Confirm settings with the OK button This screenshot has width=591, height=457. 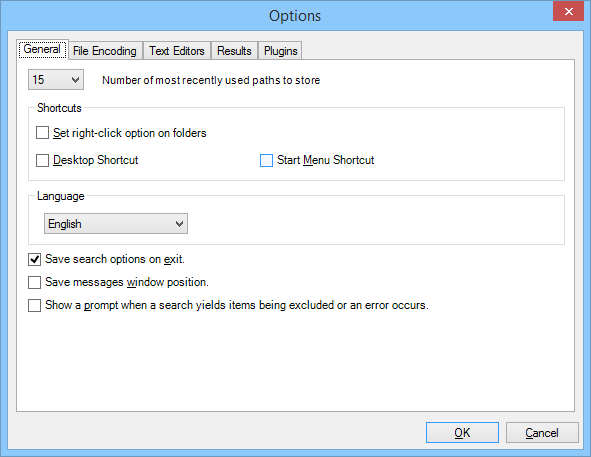pos(462,432)
